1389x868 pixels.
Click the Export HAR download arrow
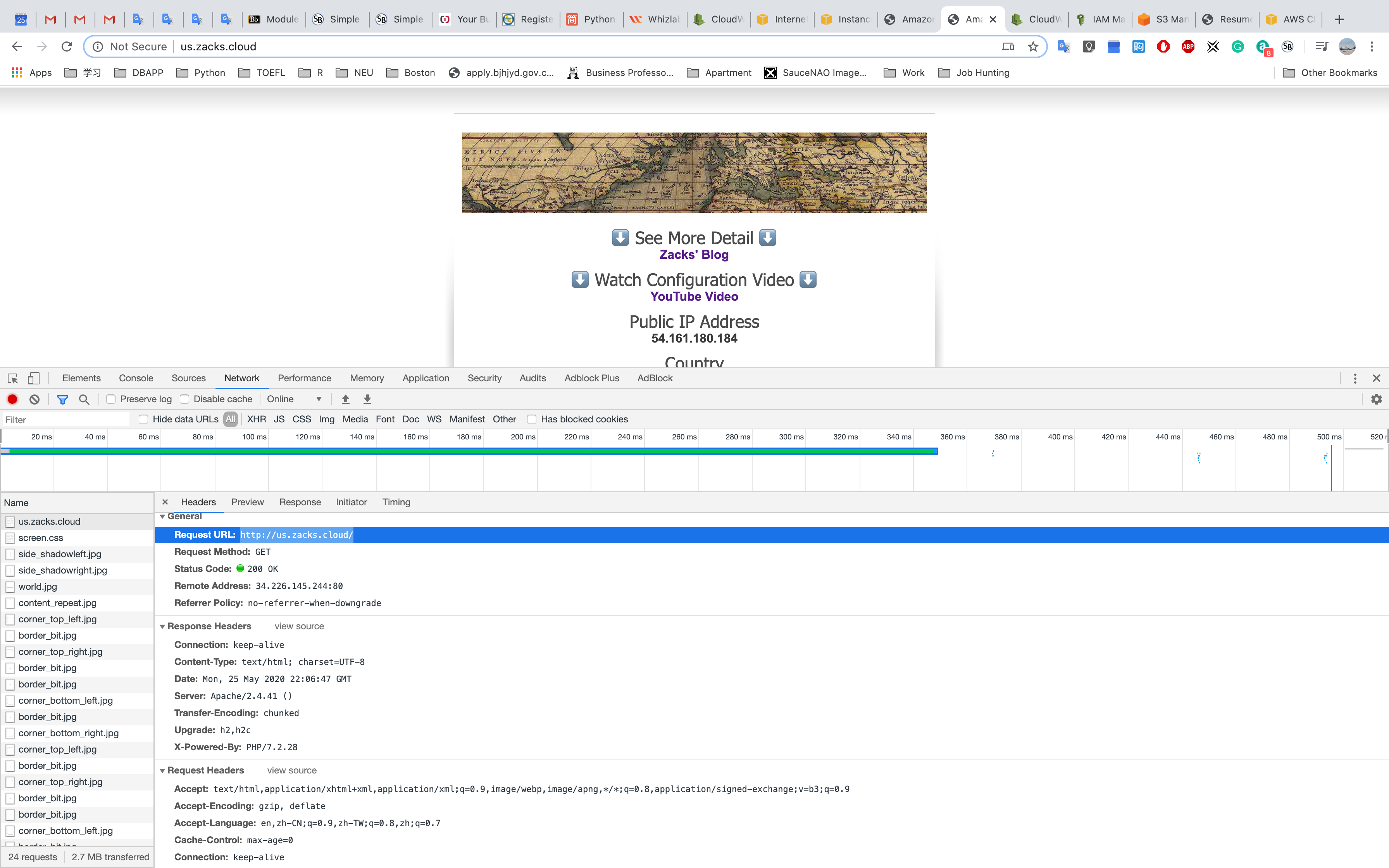pos(367,399)
